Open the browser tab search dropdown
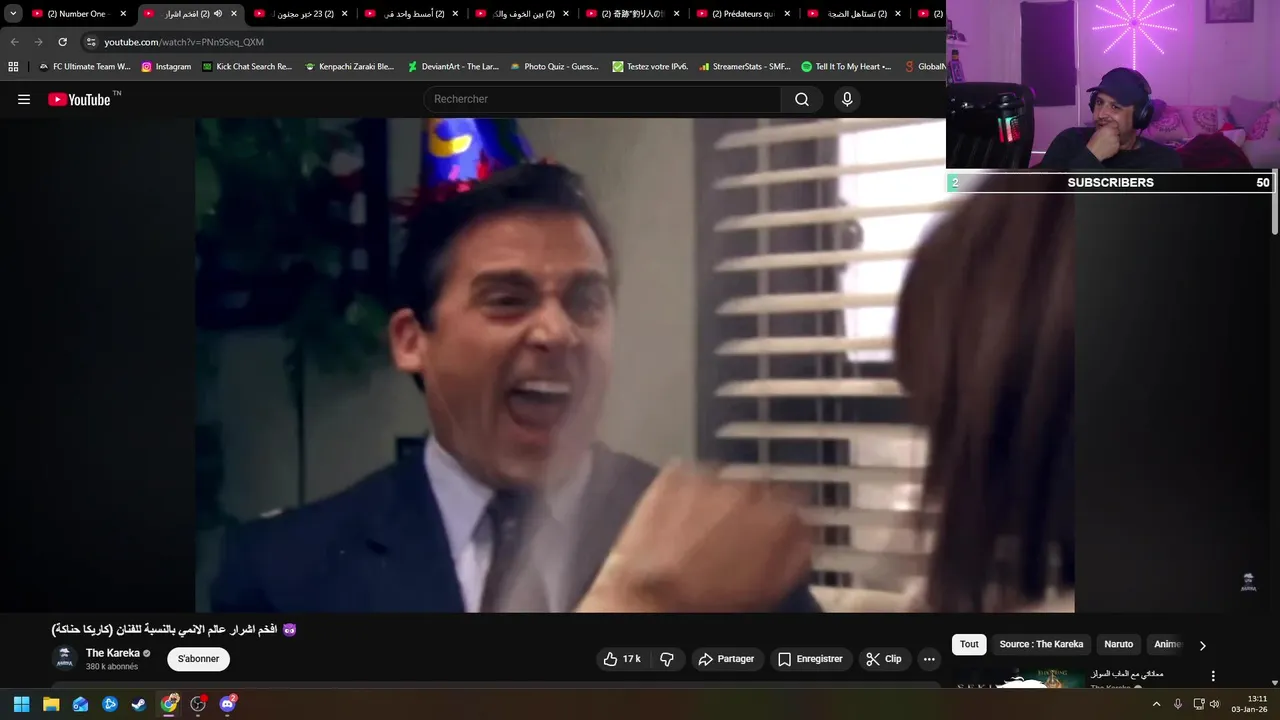This screenshot has height=720, width=1280. coord(13,14)
